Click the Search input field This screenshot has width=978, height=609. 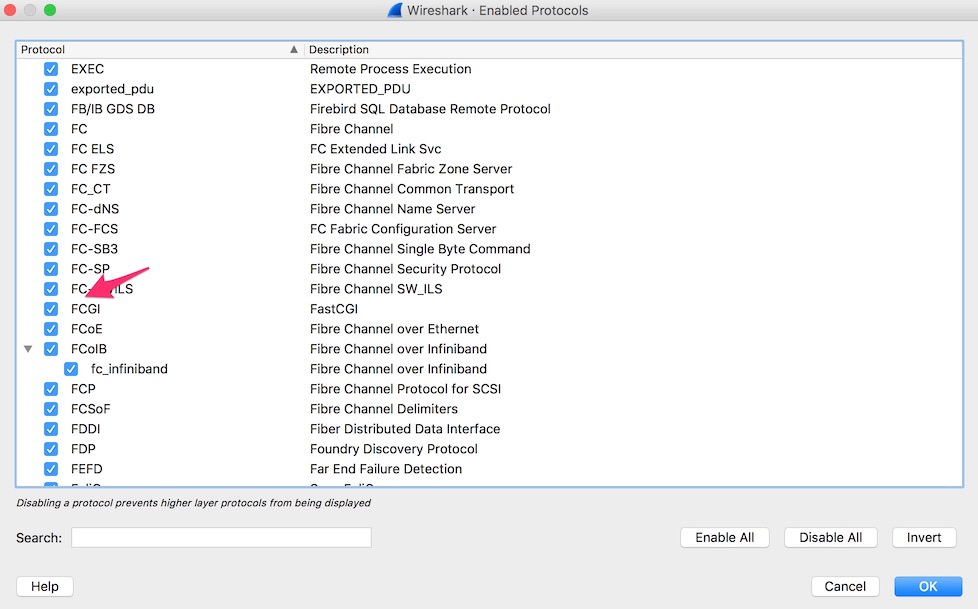click(x=221, y=537)
